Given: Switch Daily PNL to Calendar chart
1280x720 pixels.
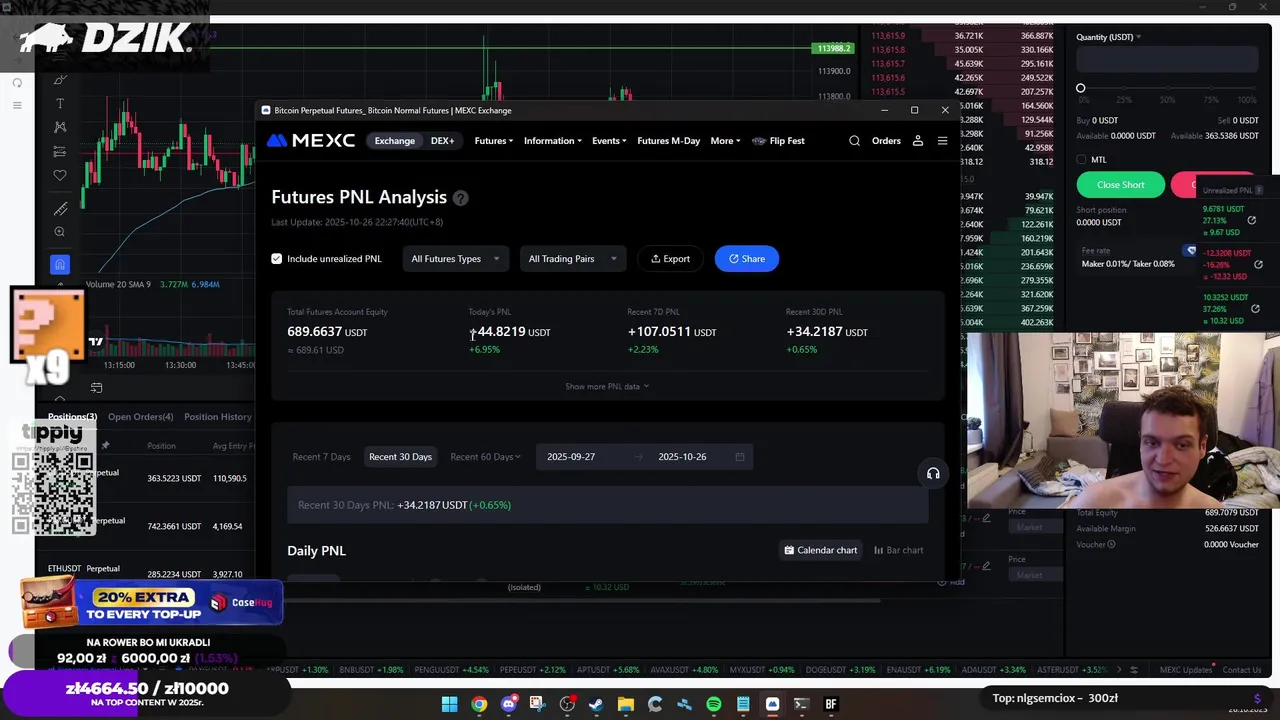Looking at the screenshot, I should click(x=820, y=550).
